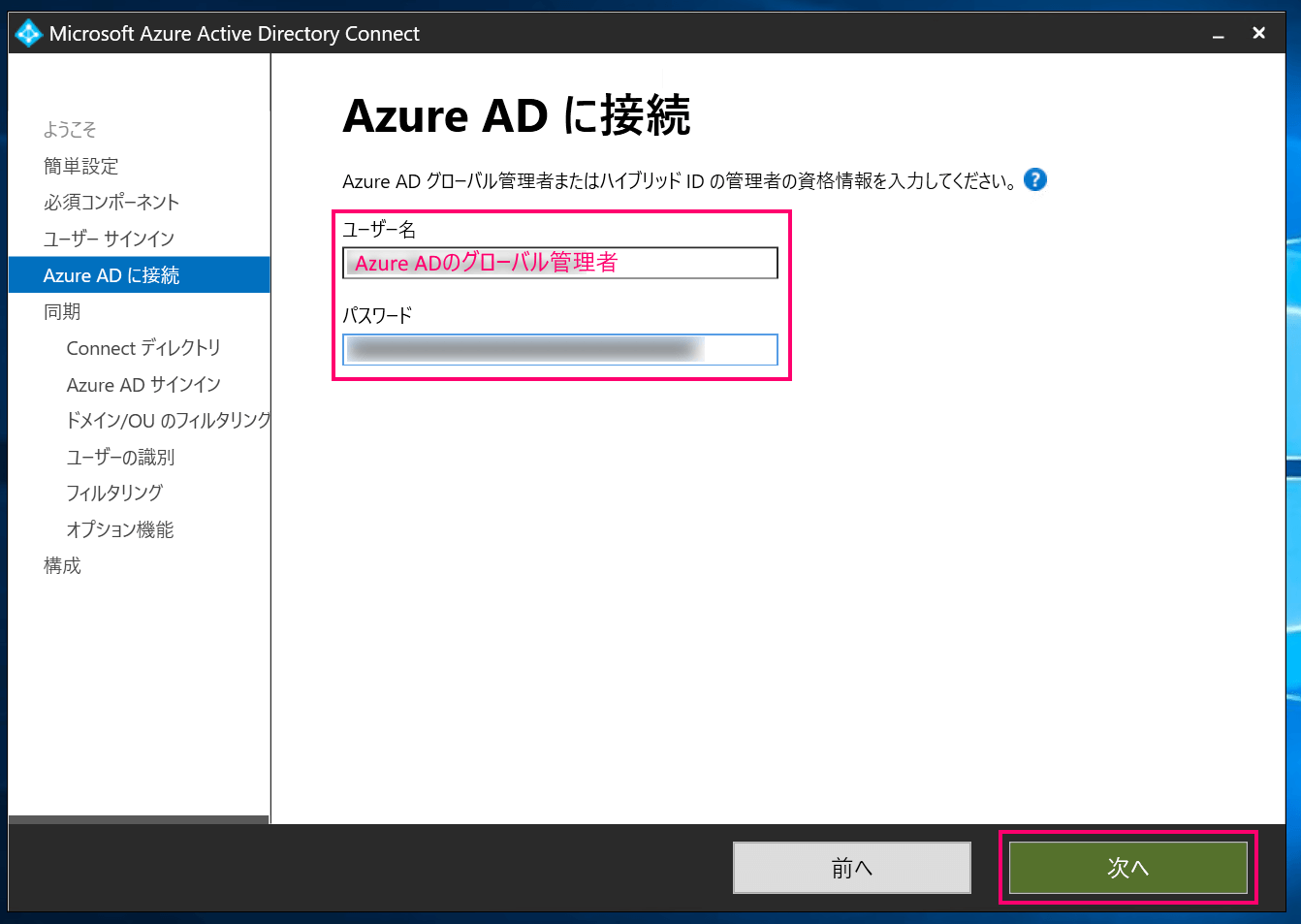Close the Azure AD Connect window
The image size is (1301, 924).
coord(1259,33)
